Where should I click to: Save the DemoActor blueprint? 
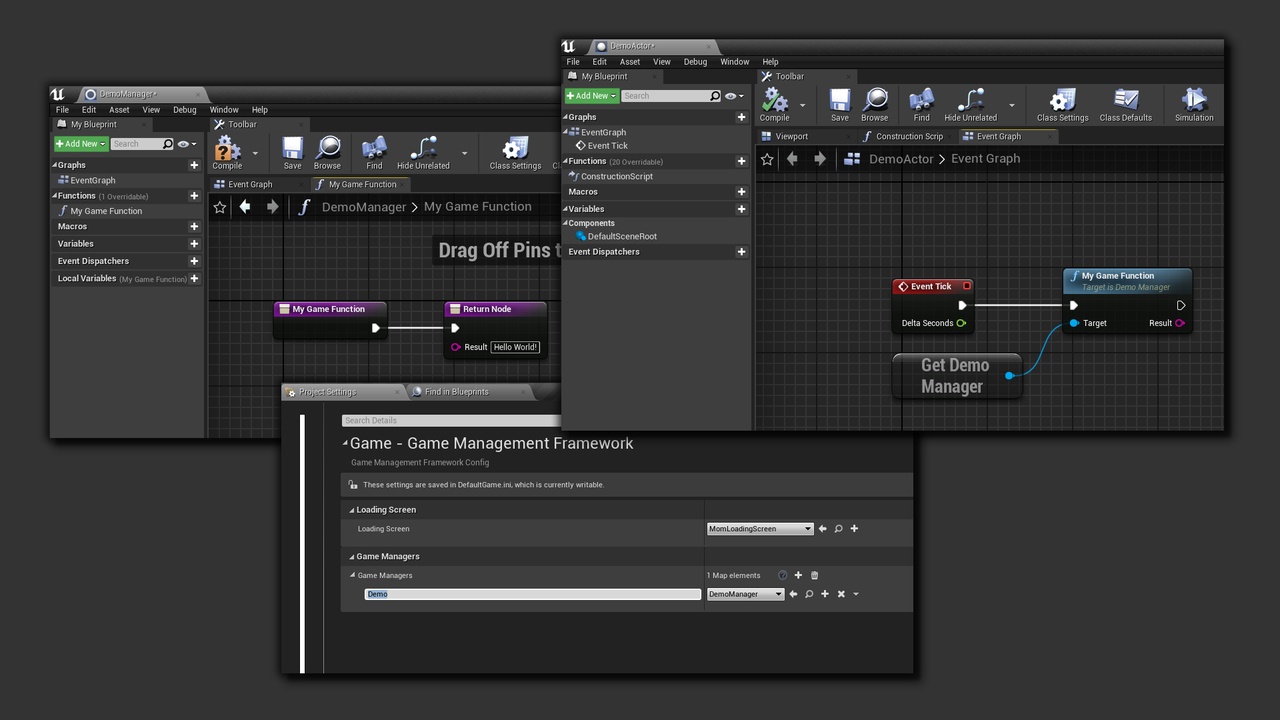click(840, 105)
